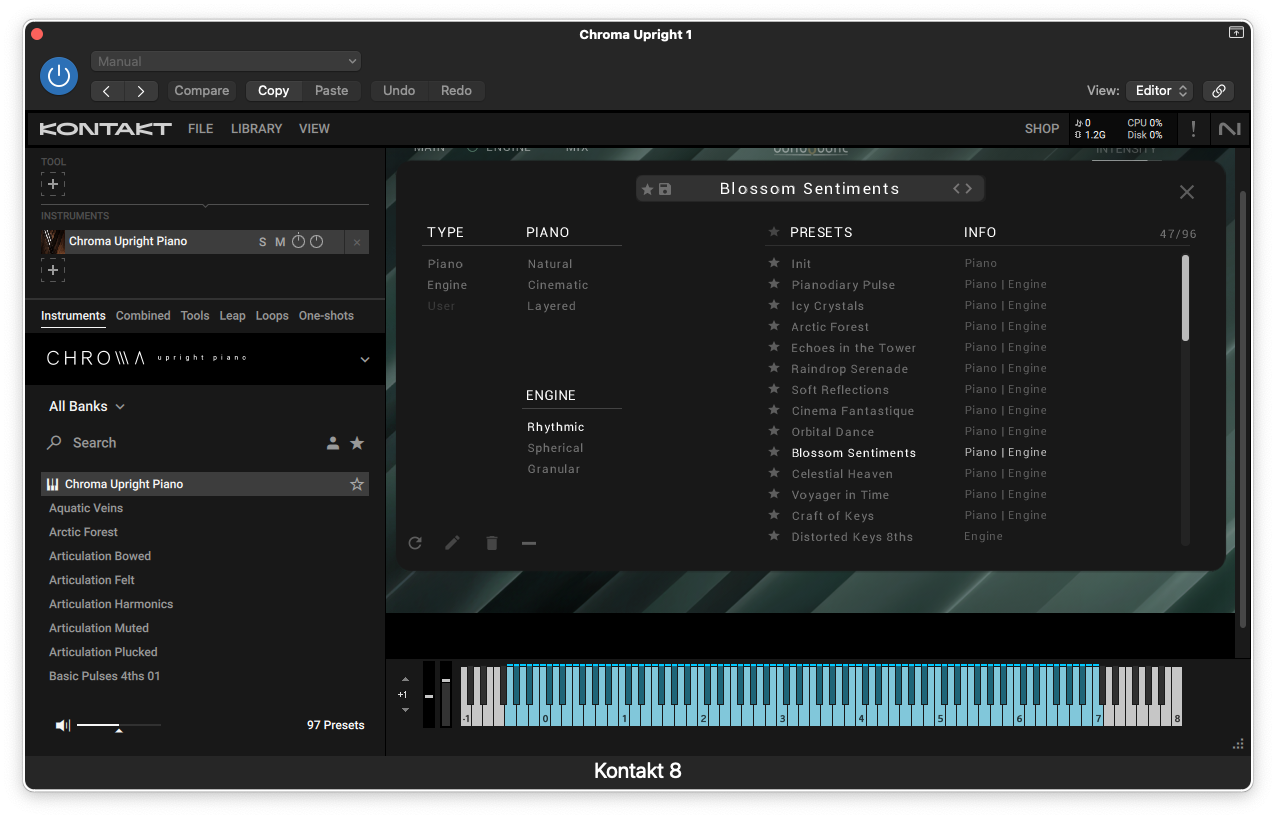
Task: Remove Chroma Upright Piano with X icon
Action: (358, 242)
